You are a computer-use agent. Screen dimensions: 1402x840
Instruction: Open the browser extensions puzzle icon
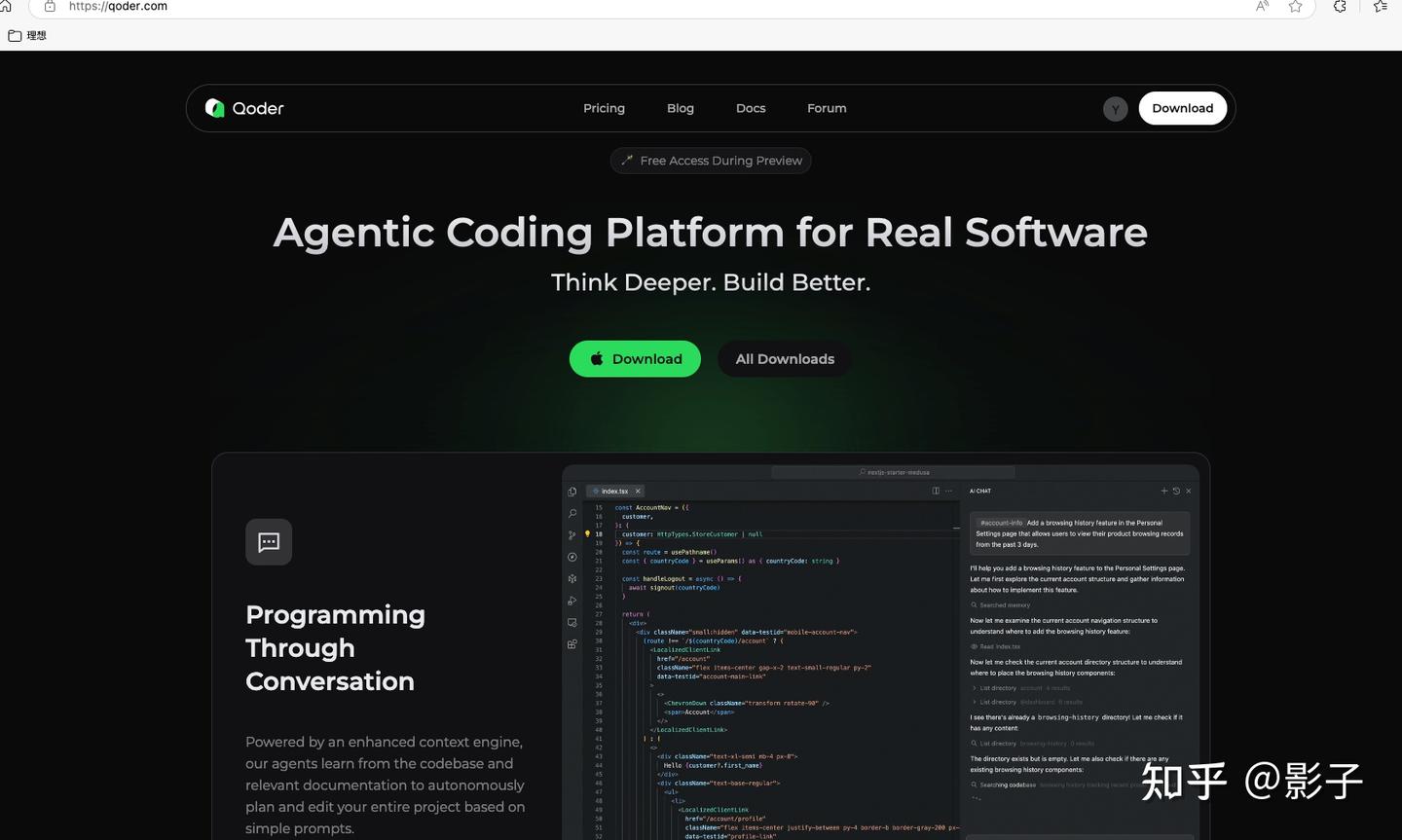click(1340, 7)
